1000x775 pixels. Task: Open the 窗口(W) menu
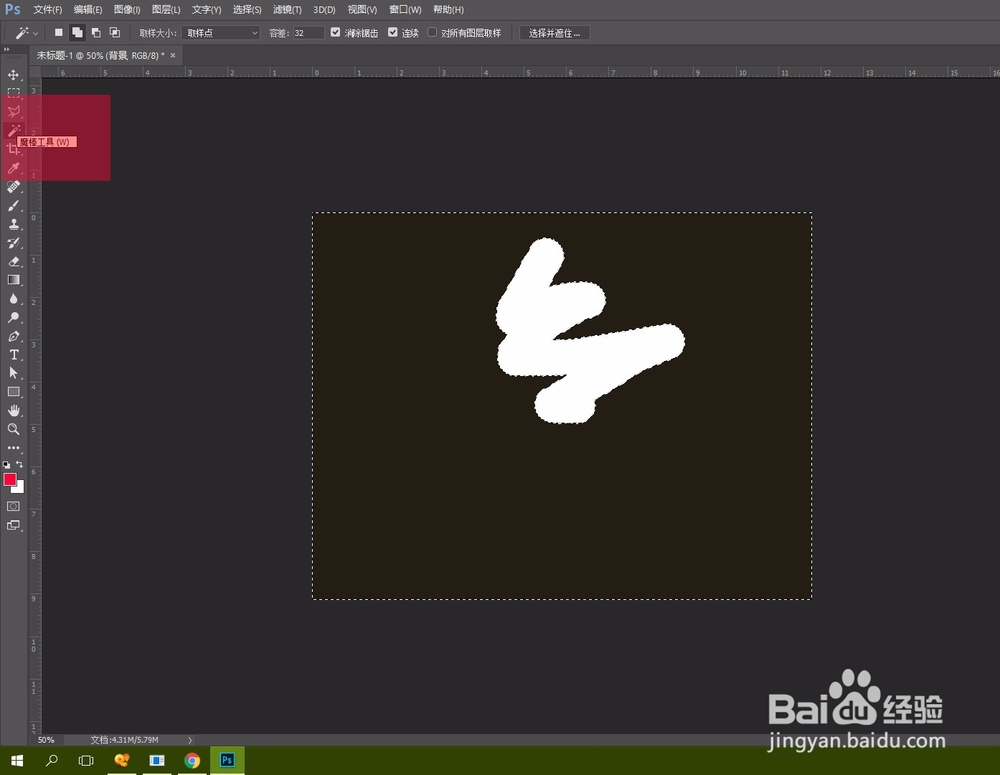click(x=405, y=10)
